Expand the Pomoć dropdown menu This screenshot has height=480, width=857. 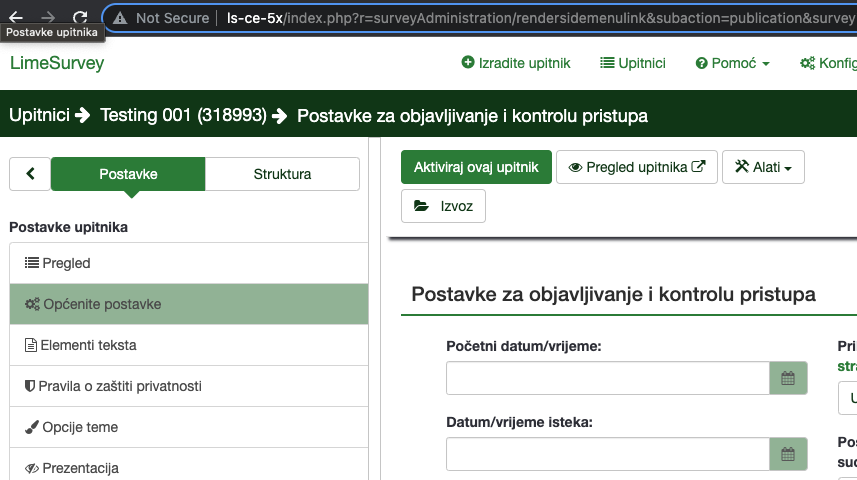coord(732,63)
